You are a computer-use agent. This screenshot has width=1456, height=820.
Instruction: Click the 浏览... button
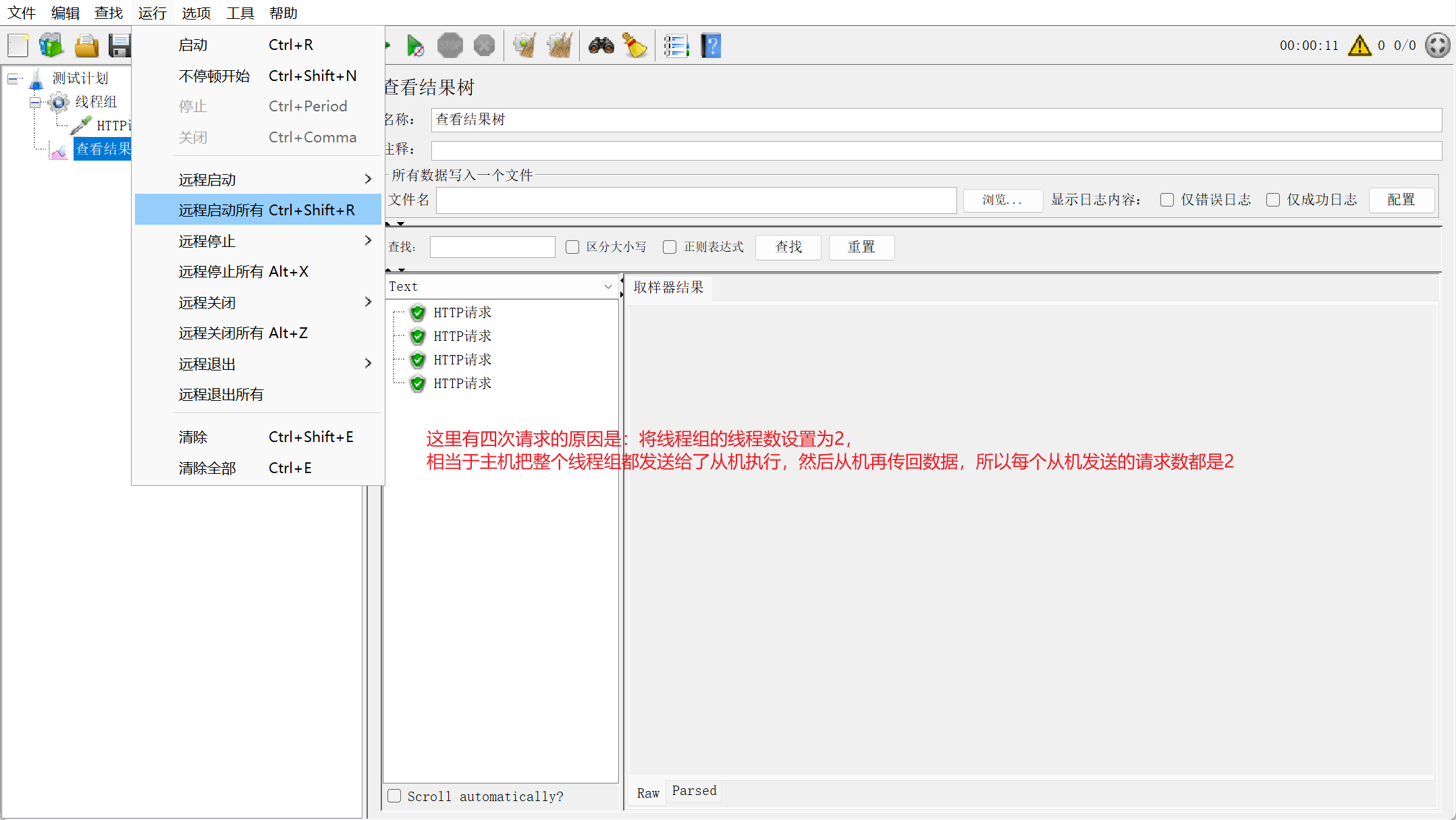click(1002, 200)
